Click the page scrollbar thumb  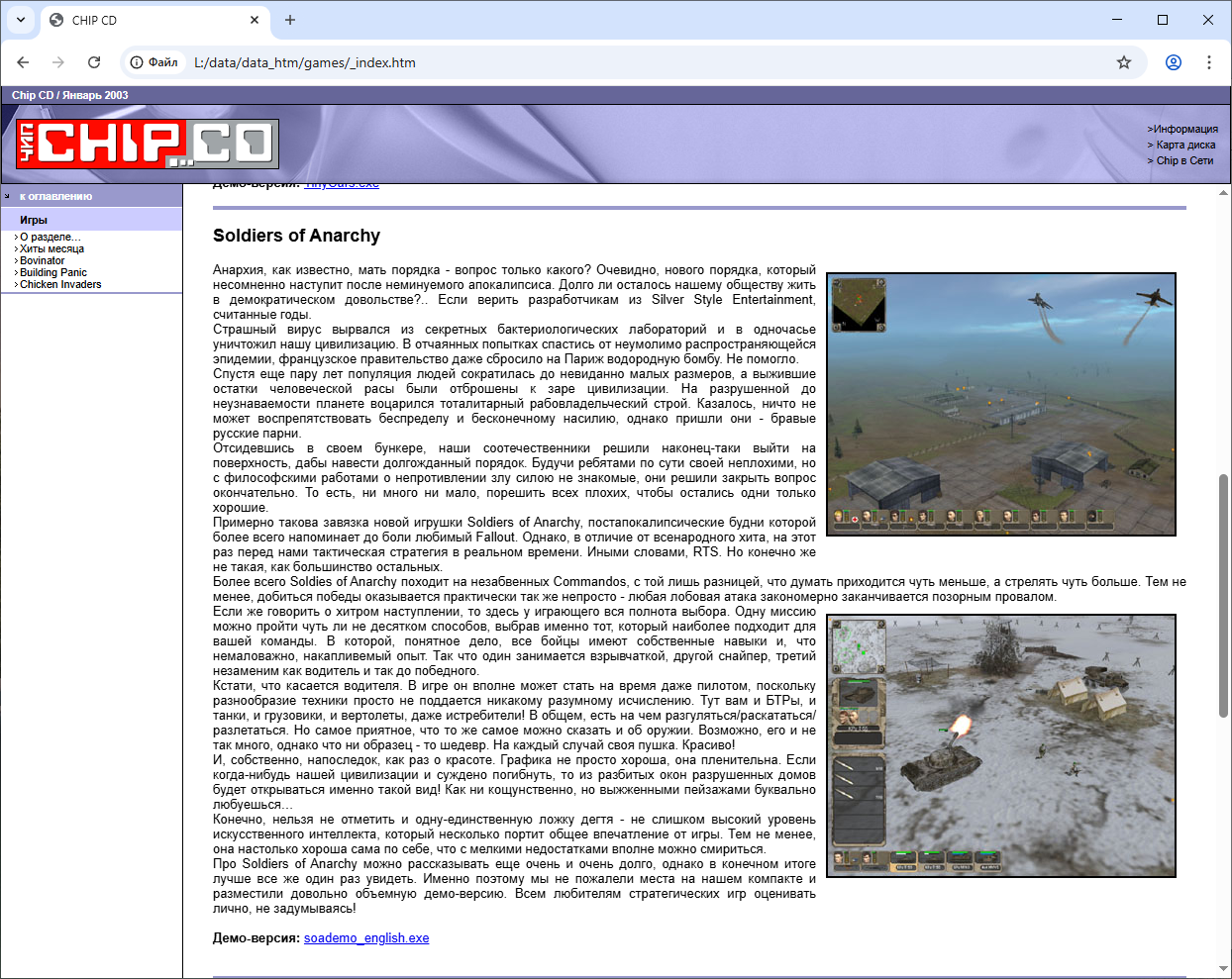point(1223,596)
